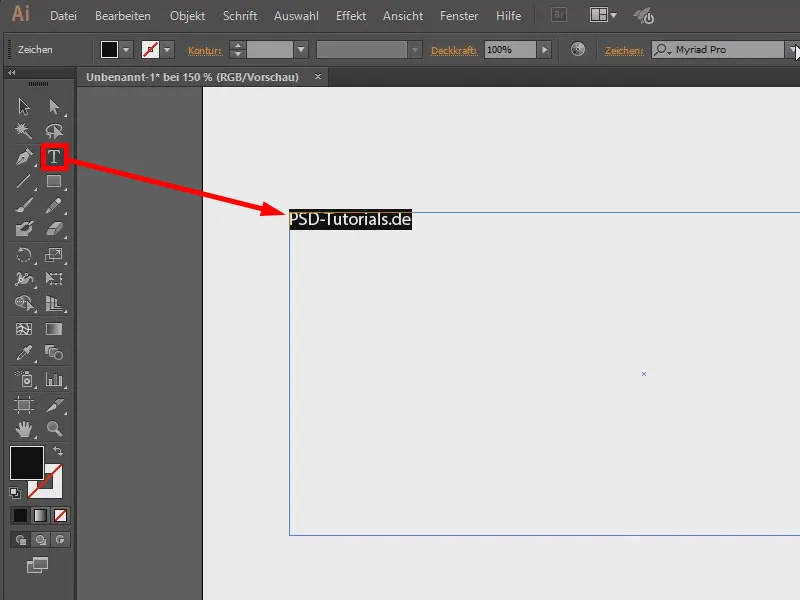Select the Paintbrush tool
The image size is (800, 600).
(x=23, y=205)
